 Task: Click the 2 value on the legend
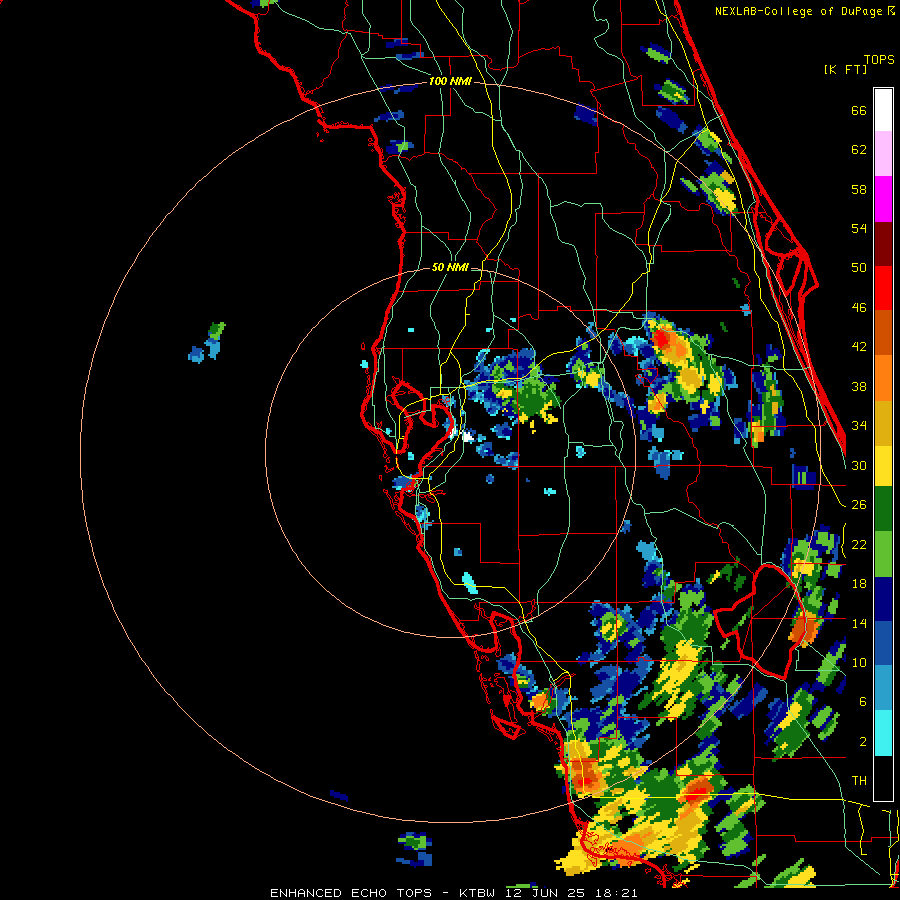click(x=863, y=741)
